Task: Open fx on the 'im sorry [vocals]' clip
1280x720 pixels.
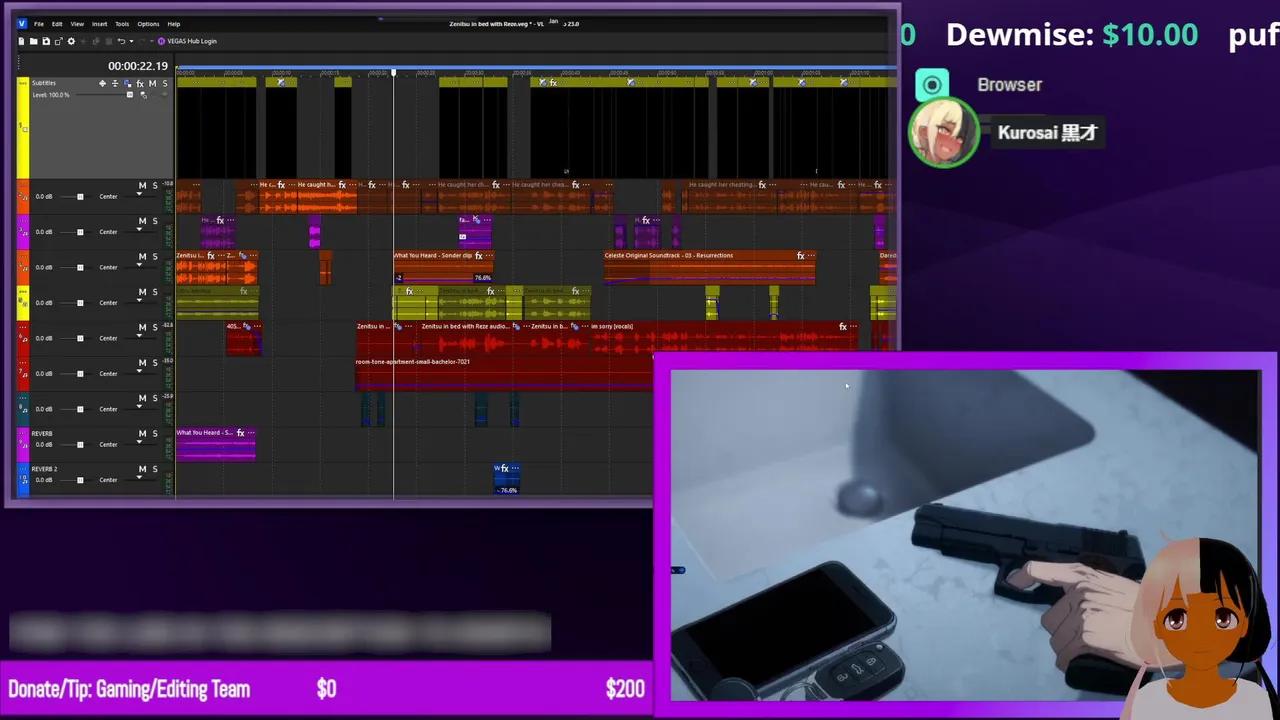Action: [x=842, y=327]
